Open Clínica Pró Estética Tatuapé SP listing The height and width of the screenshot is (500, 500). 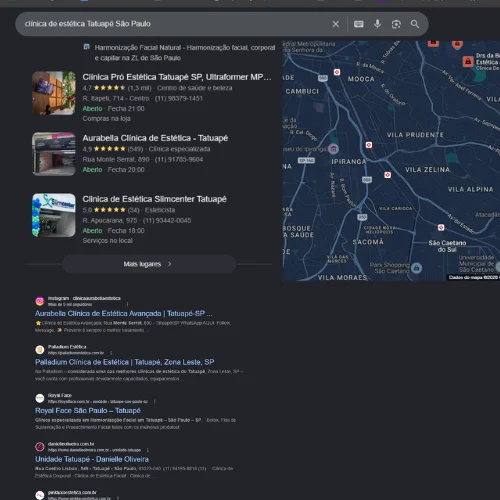click(177, 77)
